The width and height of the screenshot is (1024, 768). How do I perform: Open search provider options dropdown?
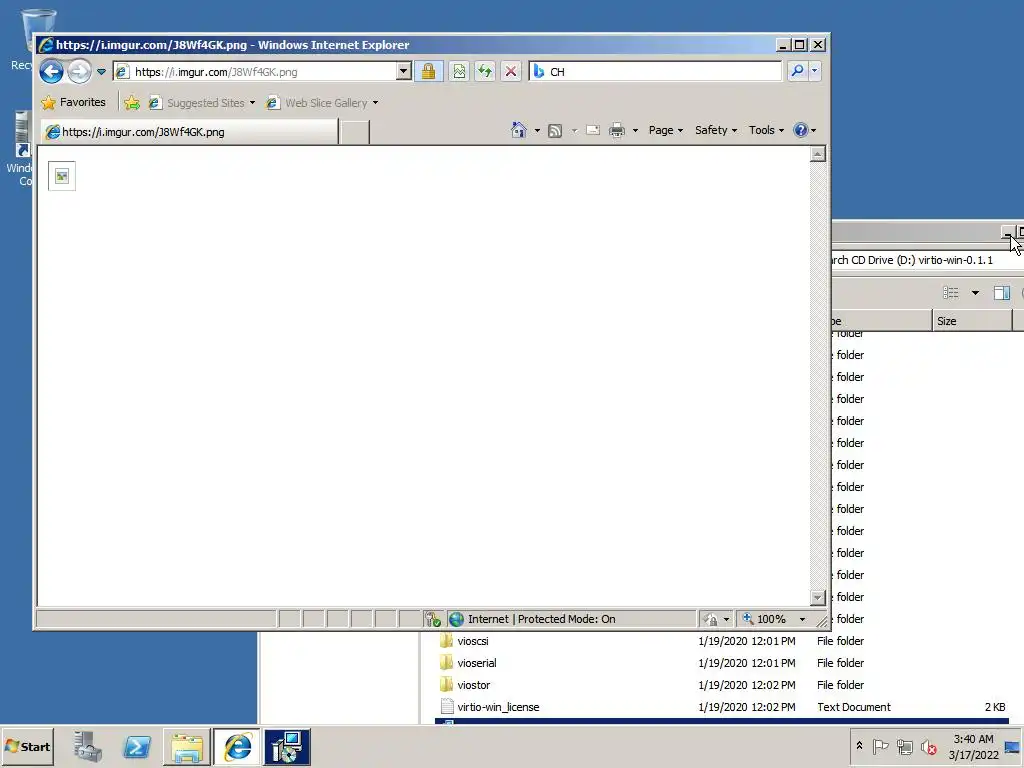tap(814, 71)
